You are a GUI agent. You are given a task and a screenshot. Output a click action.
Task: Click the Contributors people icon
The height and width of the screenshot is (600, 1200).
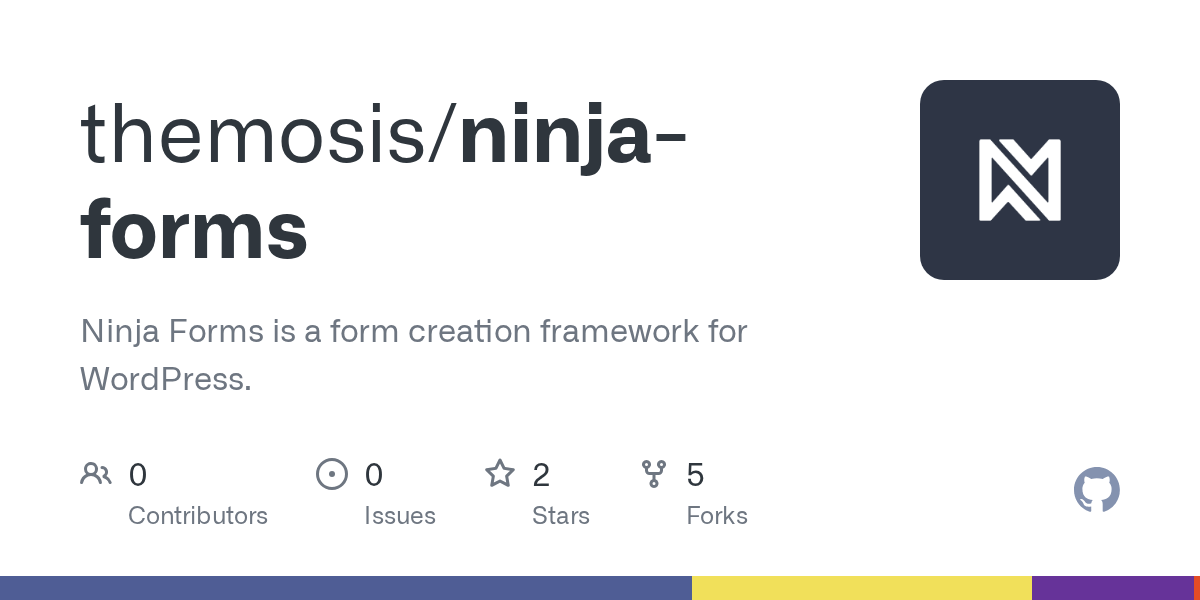tap(96, 474)
